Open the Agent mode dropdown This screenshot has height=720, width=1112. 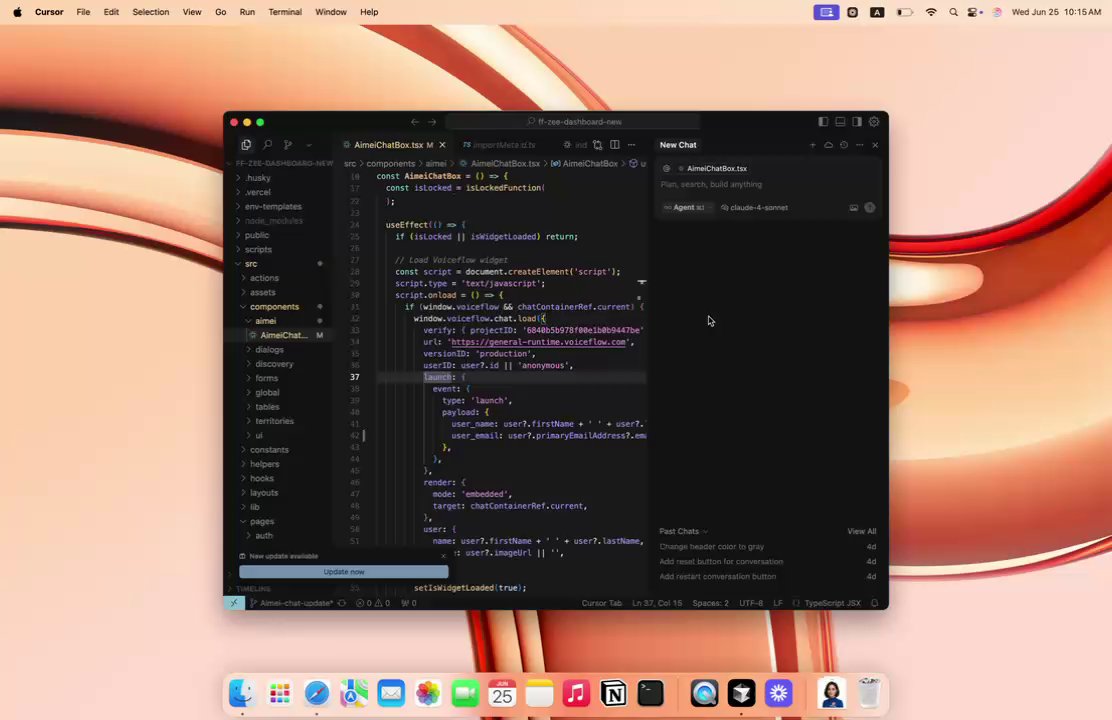pos(686,208)
